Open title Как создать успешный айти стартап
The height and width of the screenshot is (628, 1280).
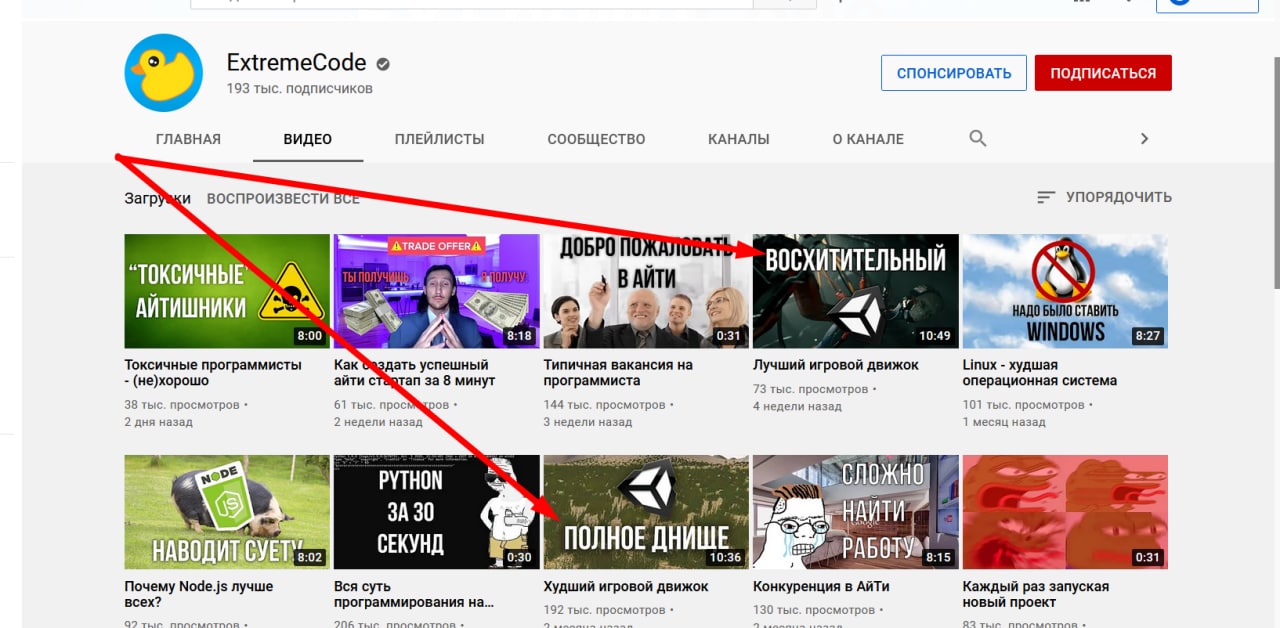click(415, 373)
